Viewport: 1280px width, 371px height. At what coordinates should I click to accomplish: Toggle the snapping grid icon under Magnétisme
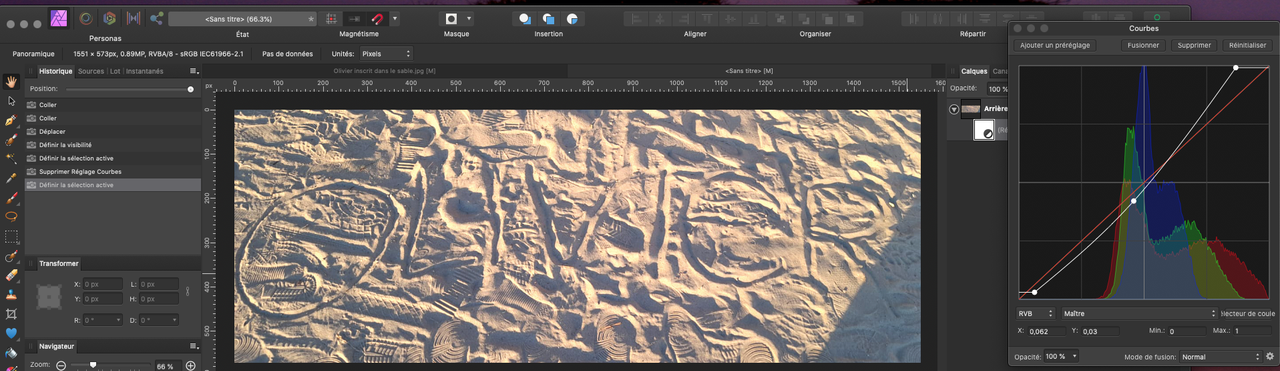click(331, 18)
